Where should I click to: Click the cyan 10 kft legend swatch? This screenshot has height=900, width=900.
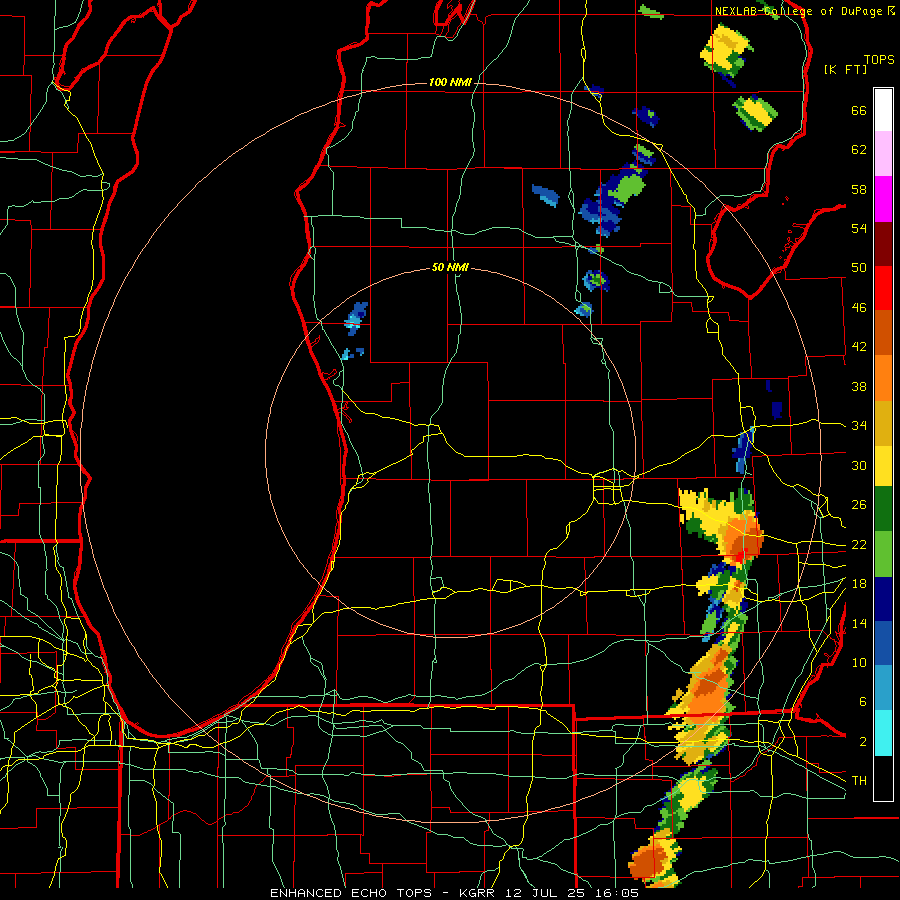click(x=883, y=733)
